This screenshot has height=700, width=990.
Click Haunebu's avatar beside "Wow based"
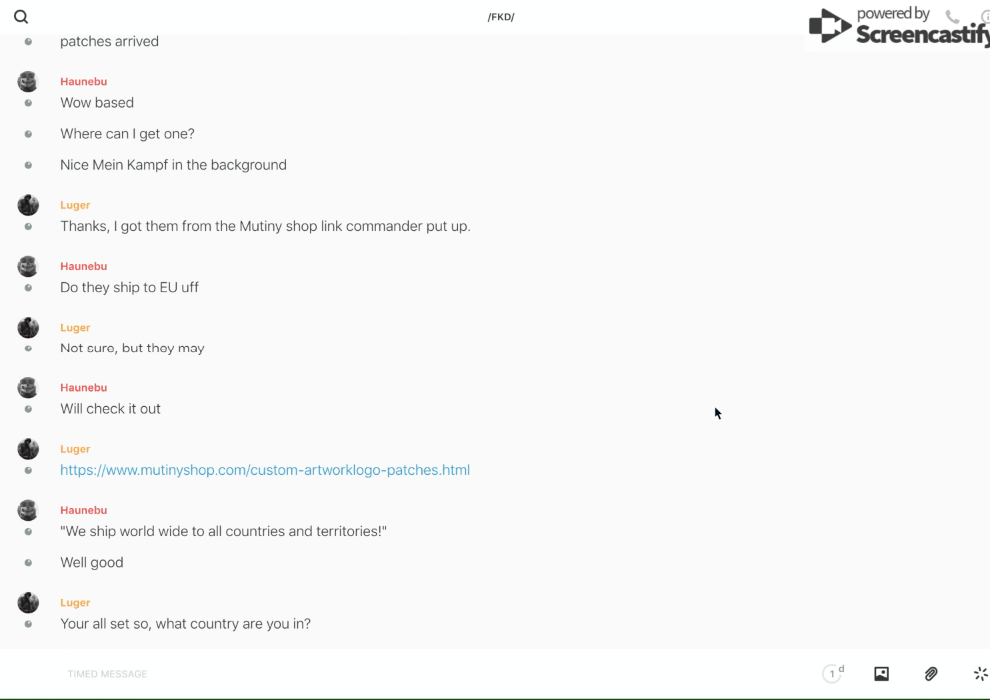click(x=28, y=82)
